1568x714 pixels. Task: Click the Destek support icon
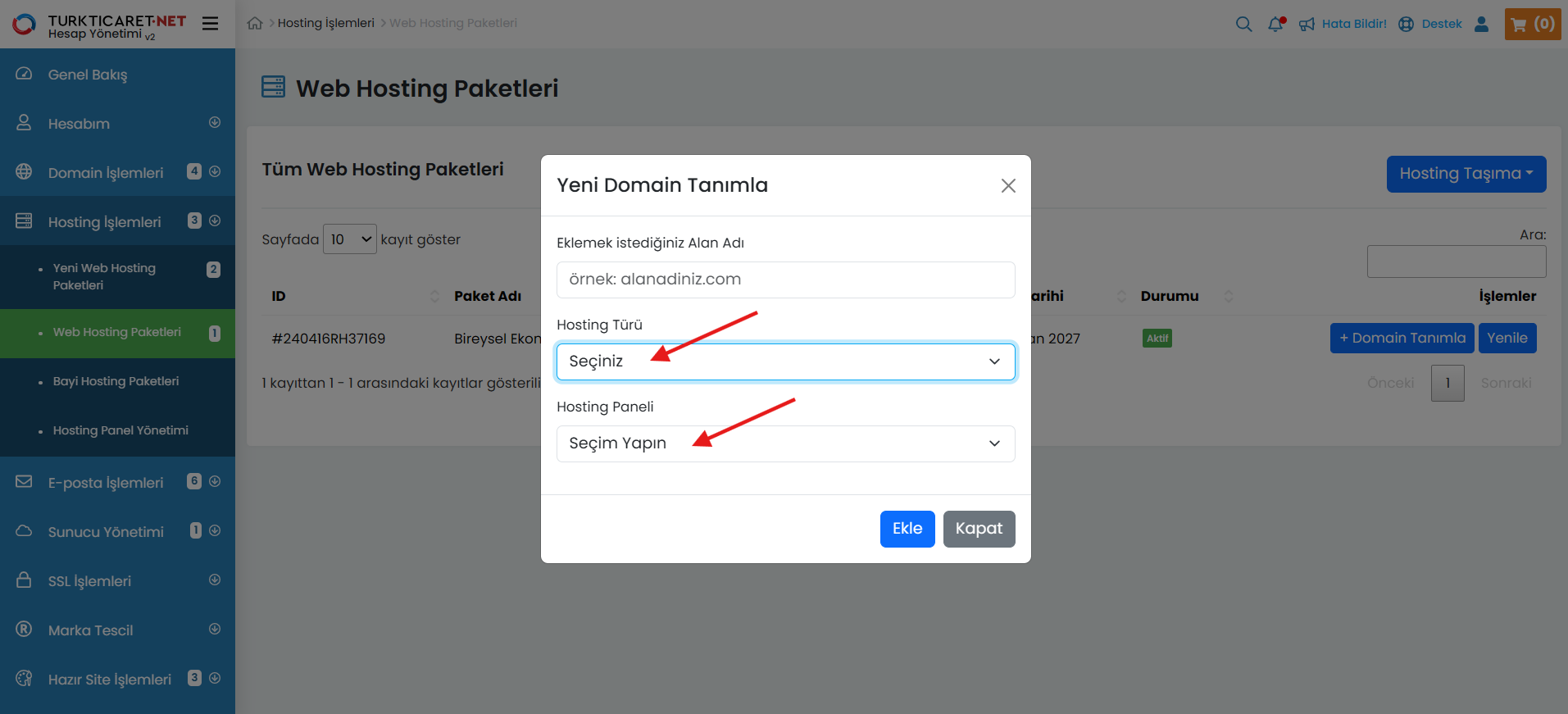pyautogui.click(x=1407, y=24)
